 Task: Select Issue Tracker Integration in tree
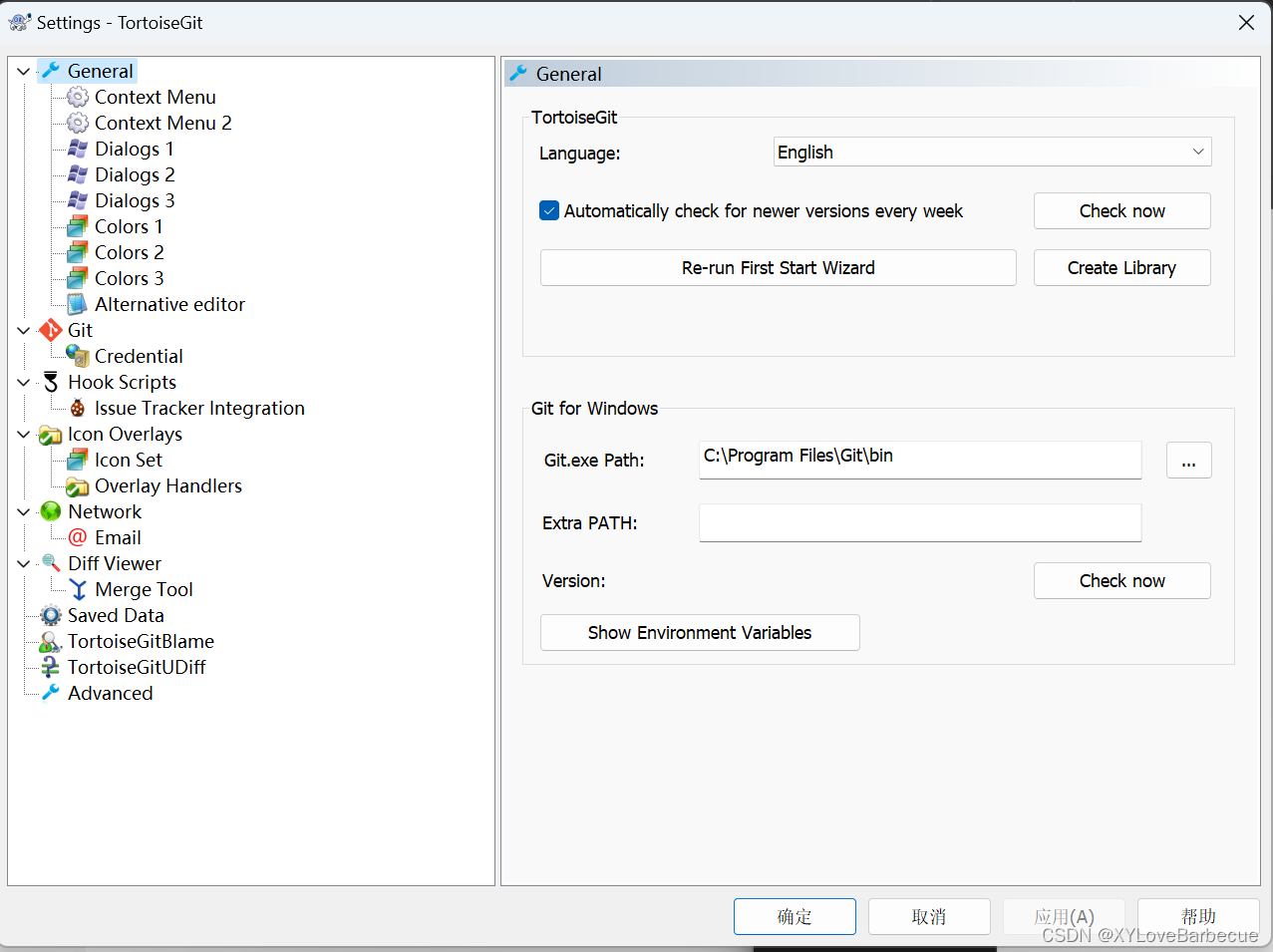point(199,408)
